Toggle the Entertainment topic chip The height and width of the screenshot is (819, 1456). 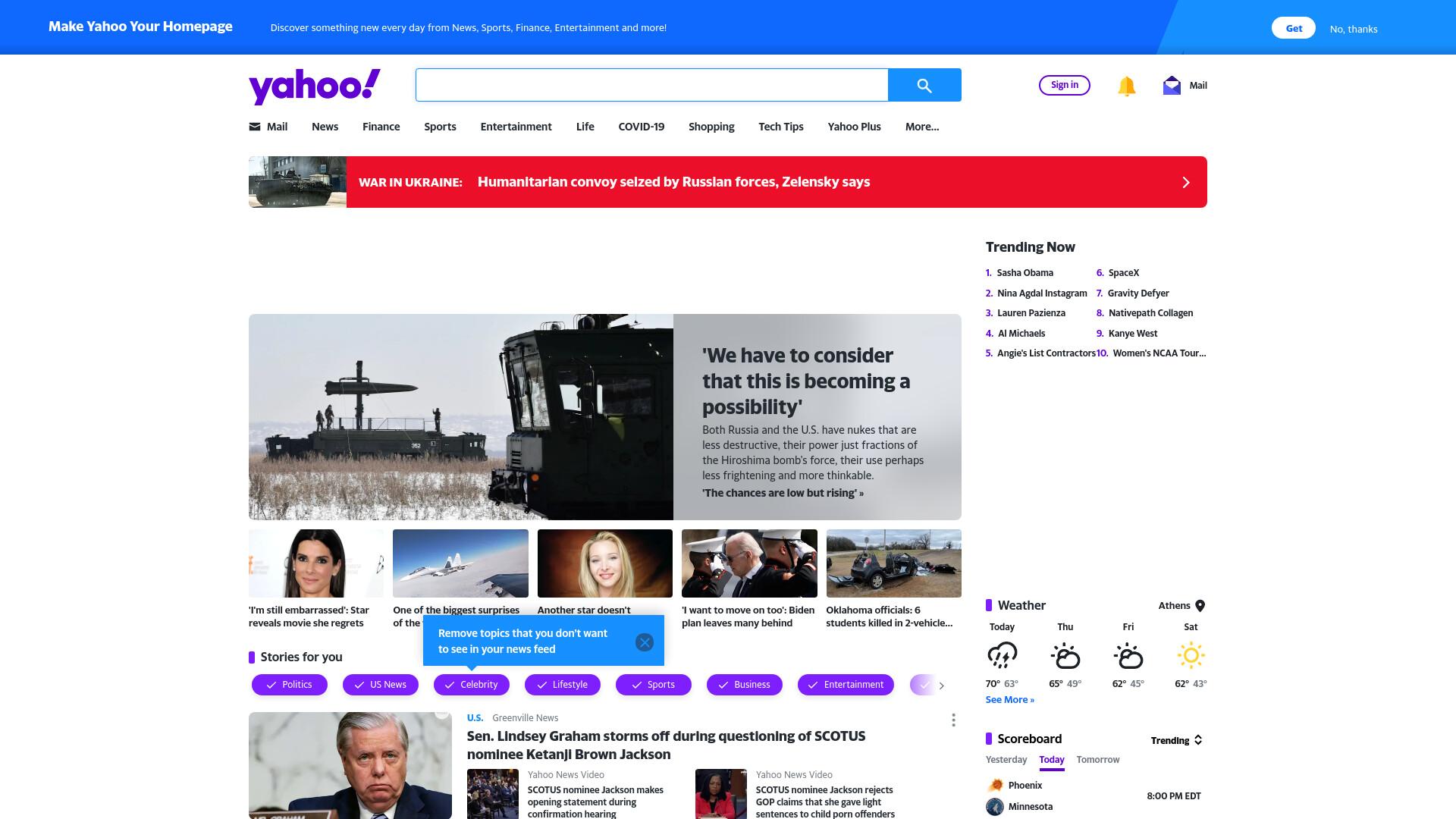(x=846, y=685)
